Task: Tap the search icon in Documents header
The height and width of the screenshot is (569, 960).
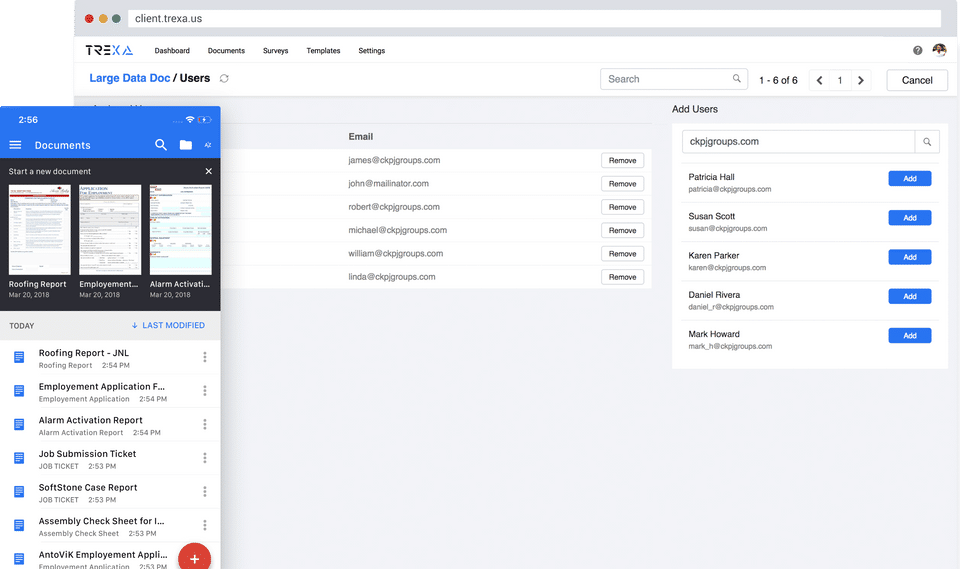Action: [x=160, y=145]
